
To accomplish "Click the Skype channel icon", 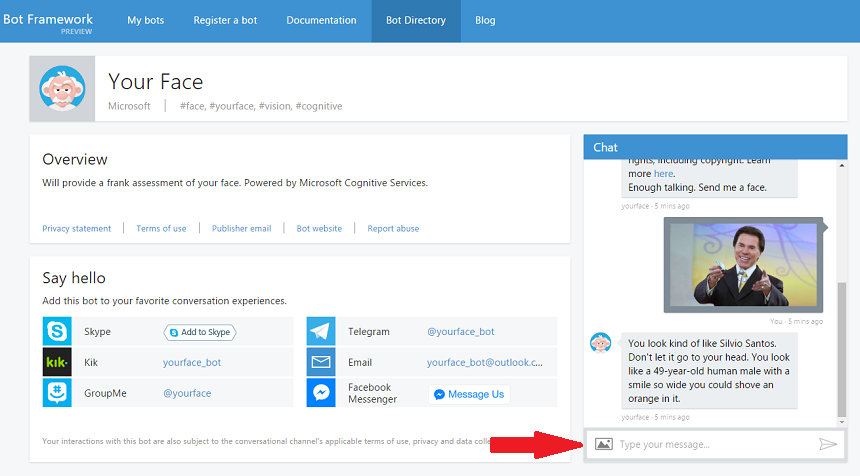I will [x=57, y=331].
